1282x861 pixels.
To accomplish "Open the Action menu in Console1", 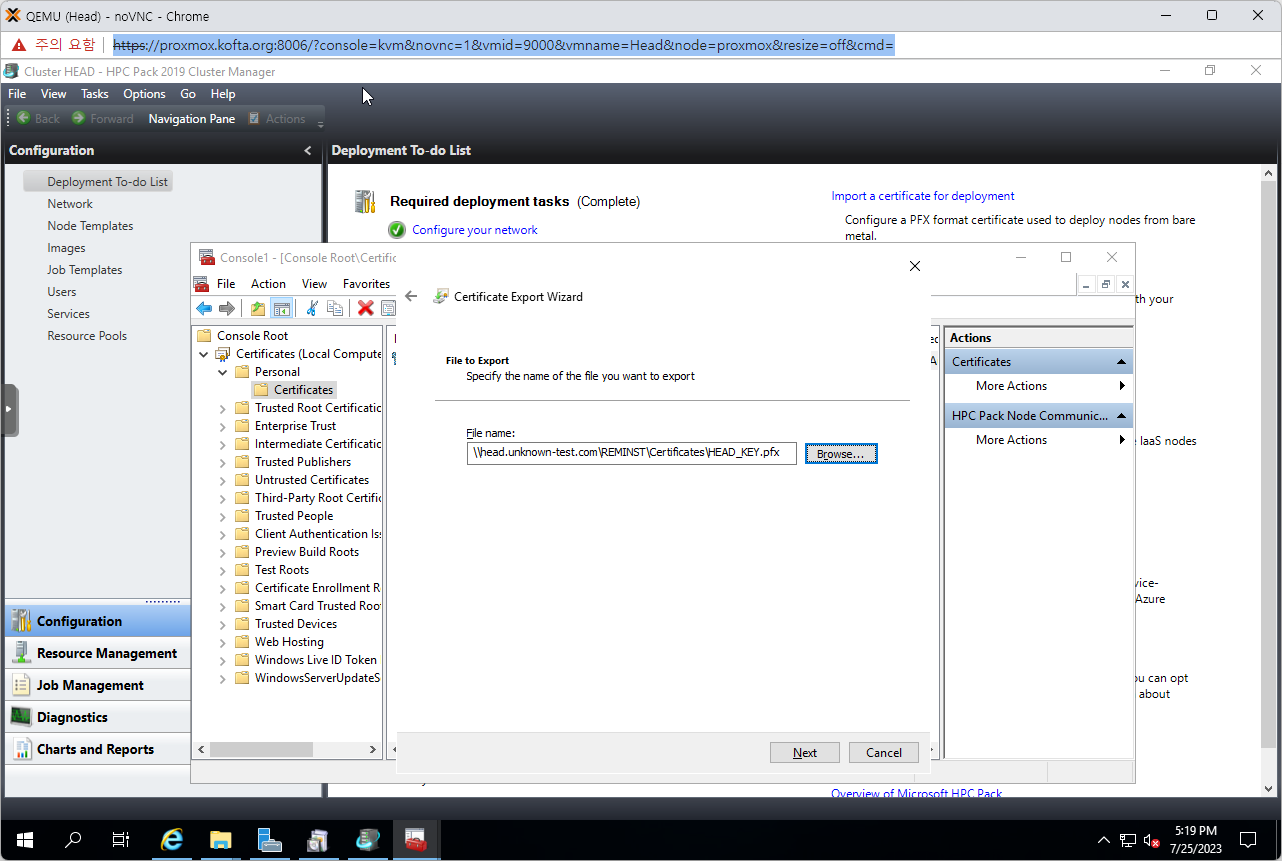I will coord(267,284).
